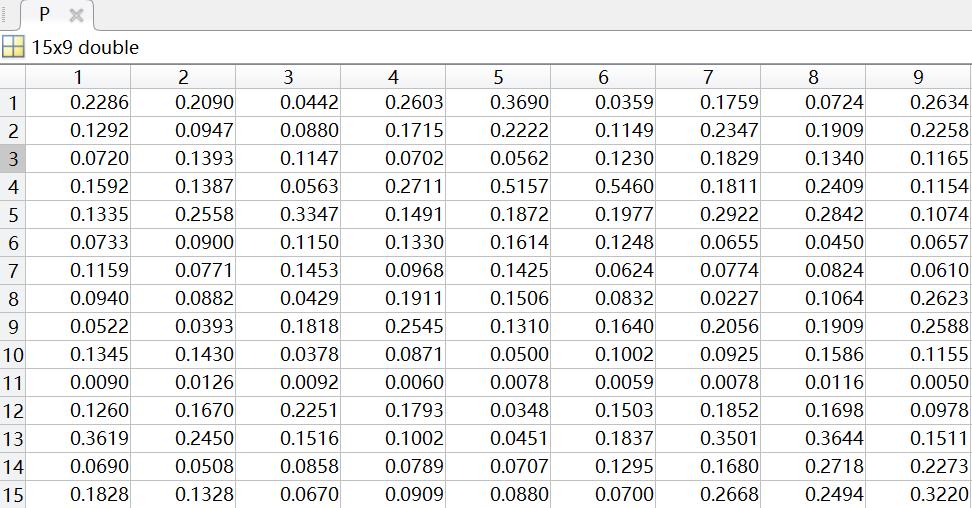This screenshot has width=972, height=508.
Task: Select column 5 header
Action: (x=498, y=77)
